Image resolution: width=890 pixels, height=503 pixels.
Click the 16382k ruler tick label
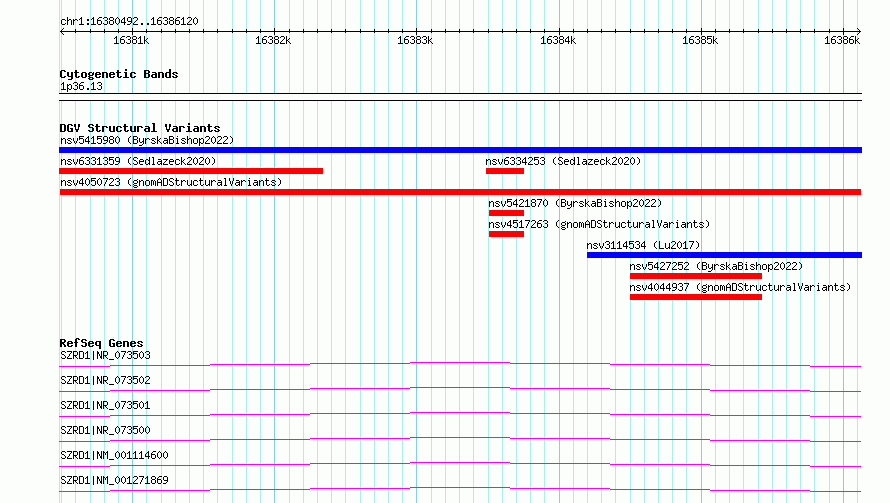coord(273,40)
